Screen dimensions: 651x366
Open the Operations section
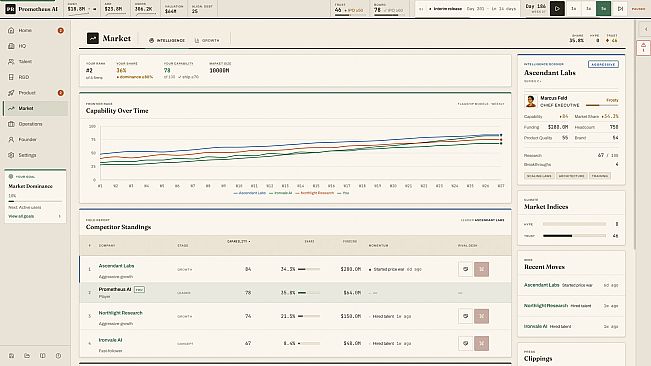(x=35, y=124)
